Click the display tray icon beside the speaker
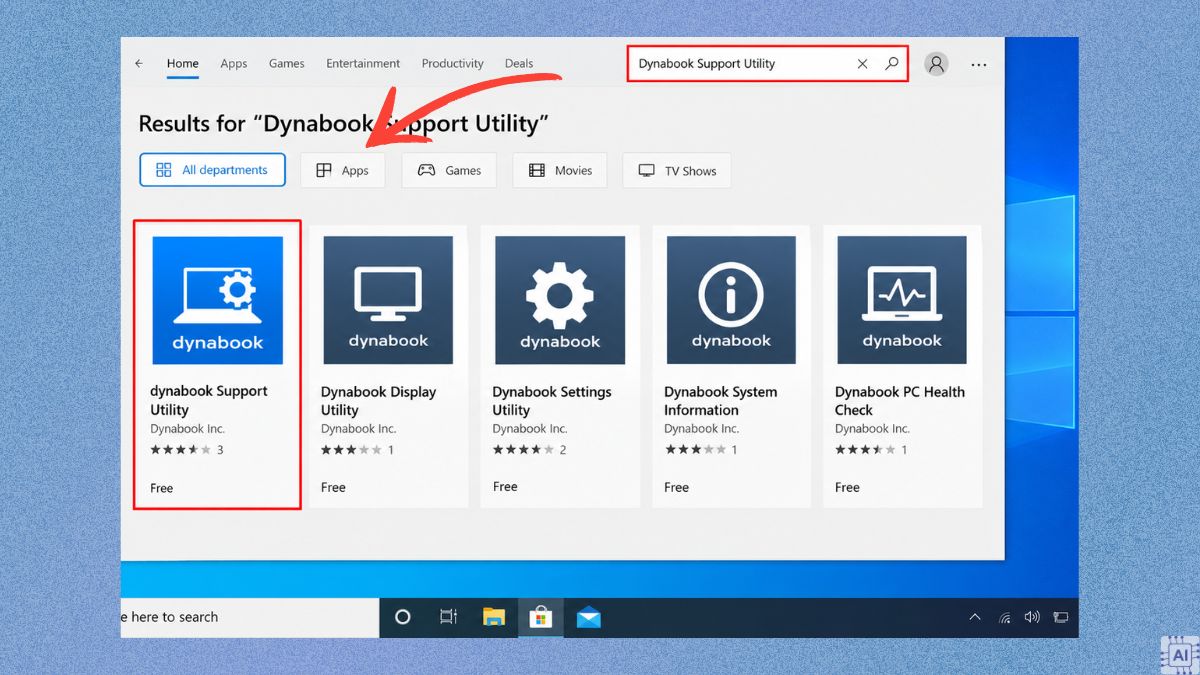 tap(1061, 618)
